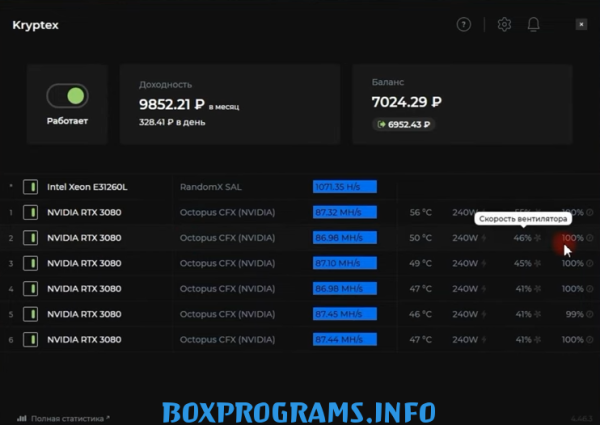Click the bar chart icon beside Полная статистика
Screen dimensions: 600x425
tap(22, 418)
